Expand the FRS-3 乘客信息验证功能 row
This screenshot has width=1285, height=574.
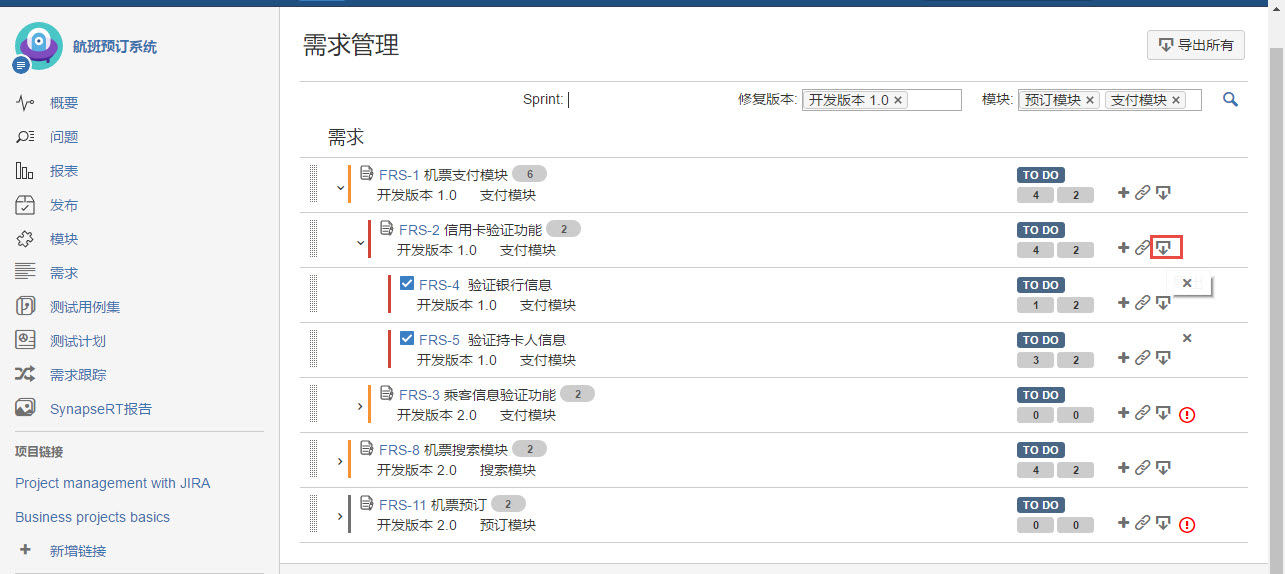click(x=360, y=406)
